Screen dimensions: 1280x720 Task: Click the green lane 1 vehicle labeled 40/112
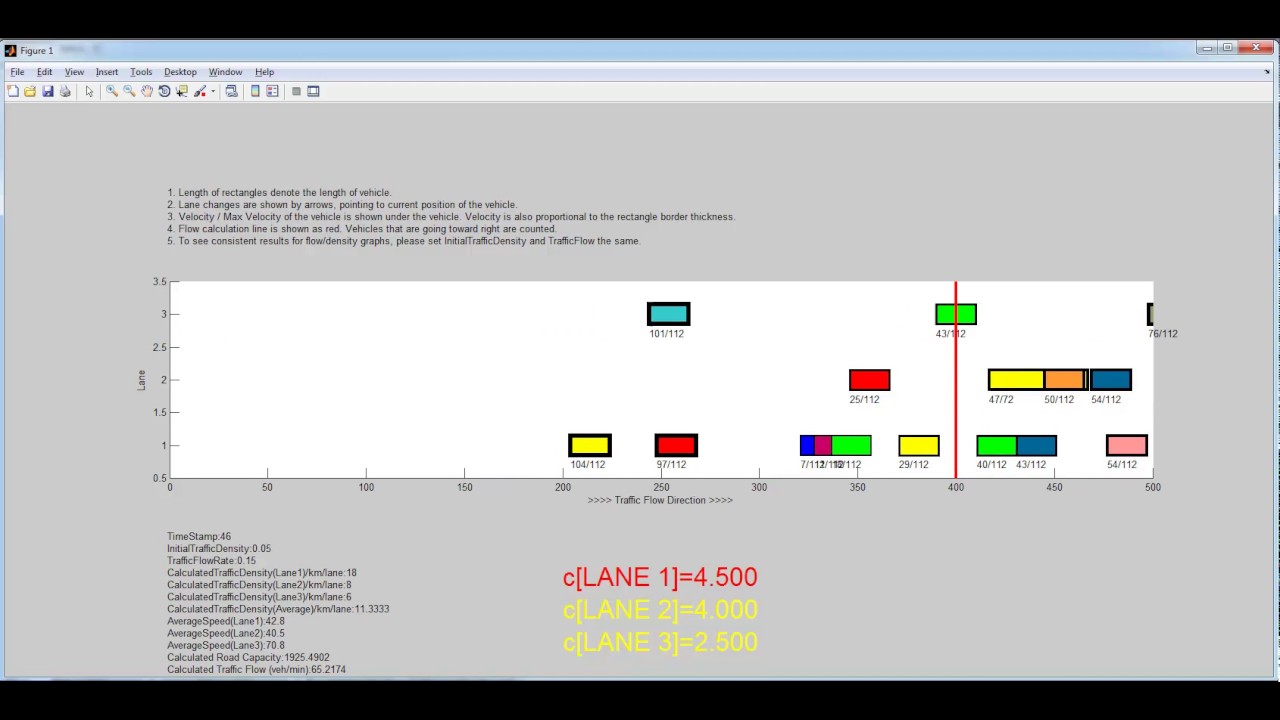[996, 445]
